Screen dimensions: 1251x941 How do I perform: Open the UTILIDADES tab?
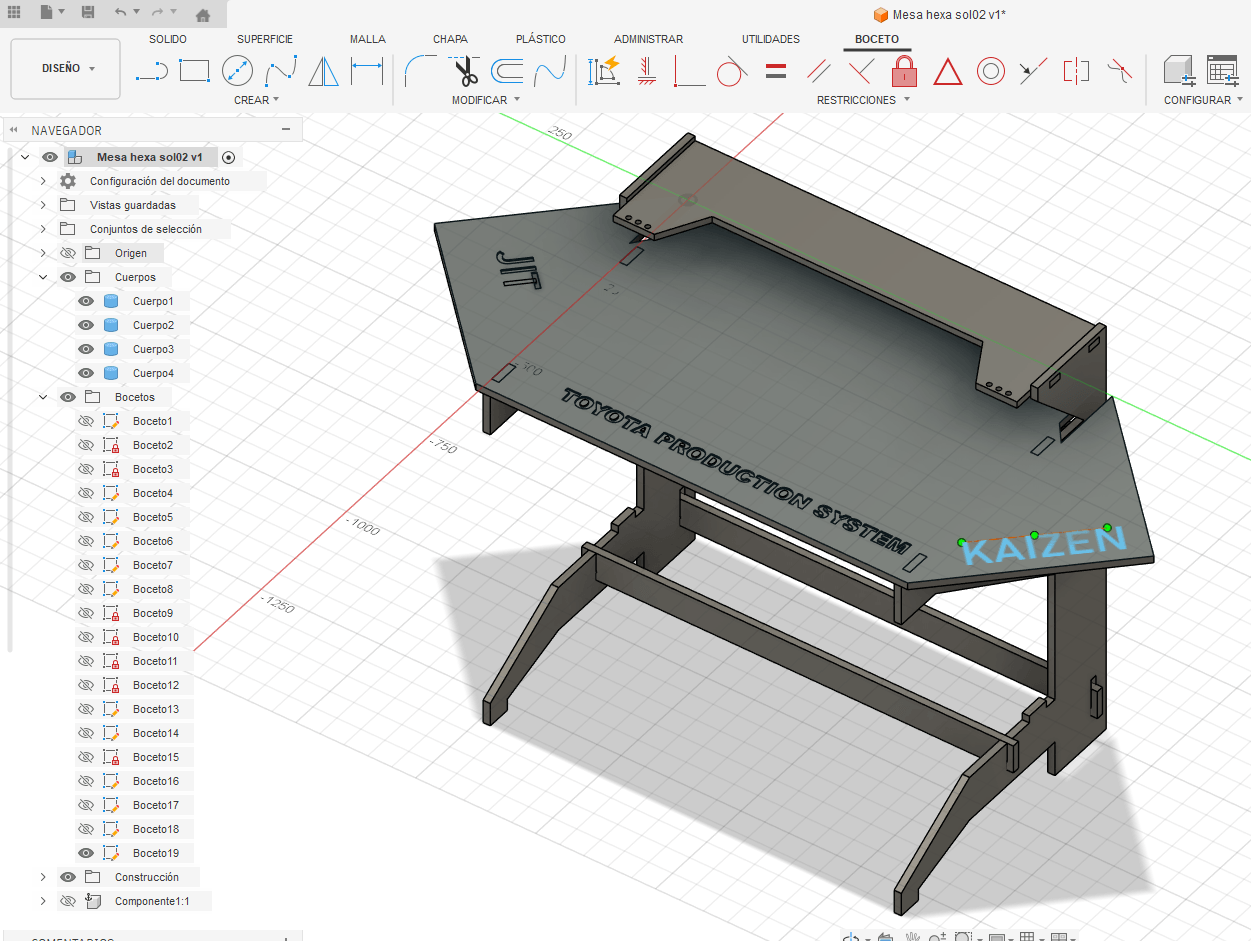click(770, 39)
